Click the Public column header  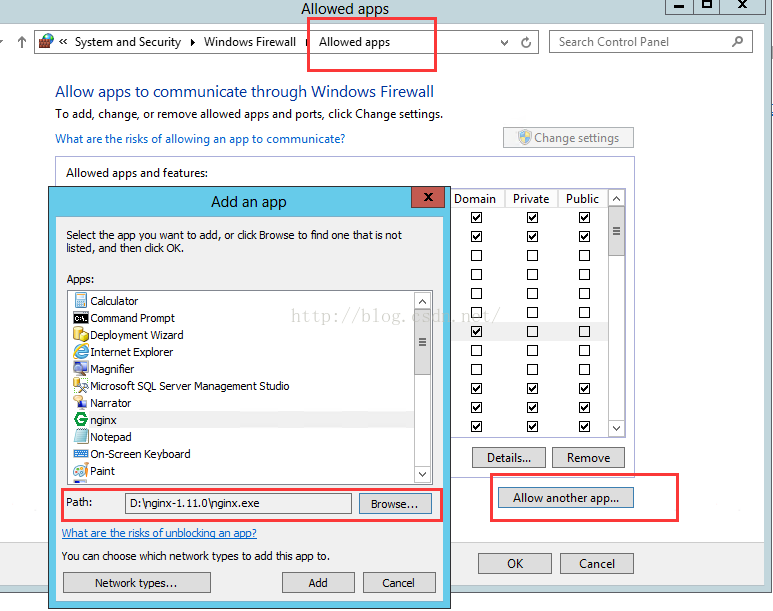582,199
